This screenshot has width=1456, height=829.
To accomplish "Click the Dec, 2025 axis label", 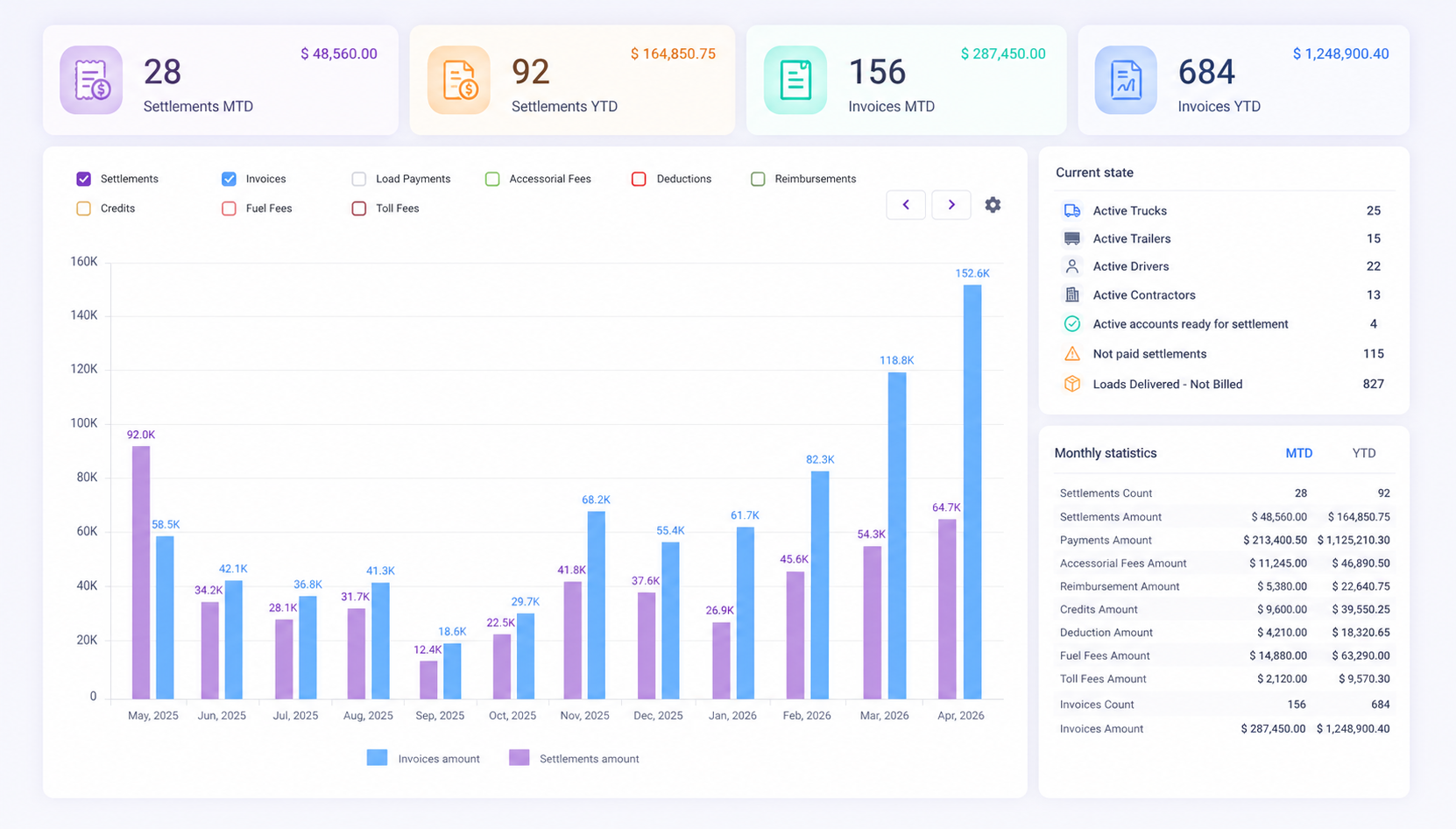I will (658, 716).
